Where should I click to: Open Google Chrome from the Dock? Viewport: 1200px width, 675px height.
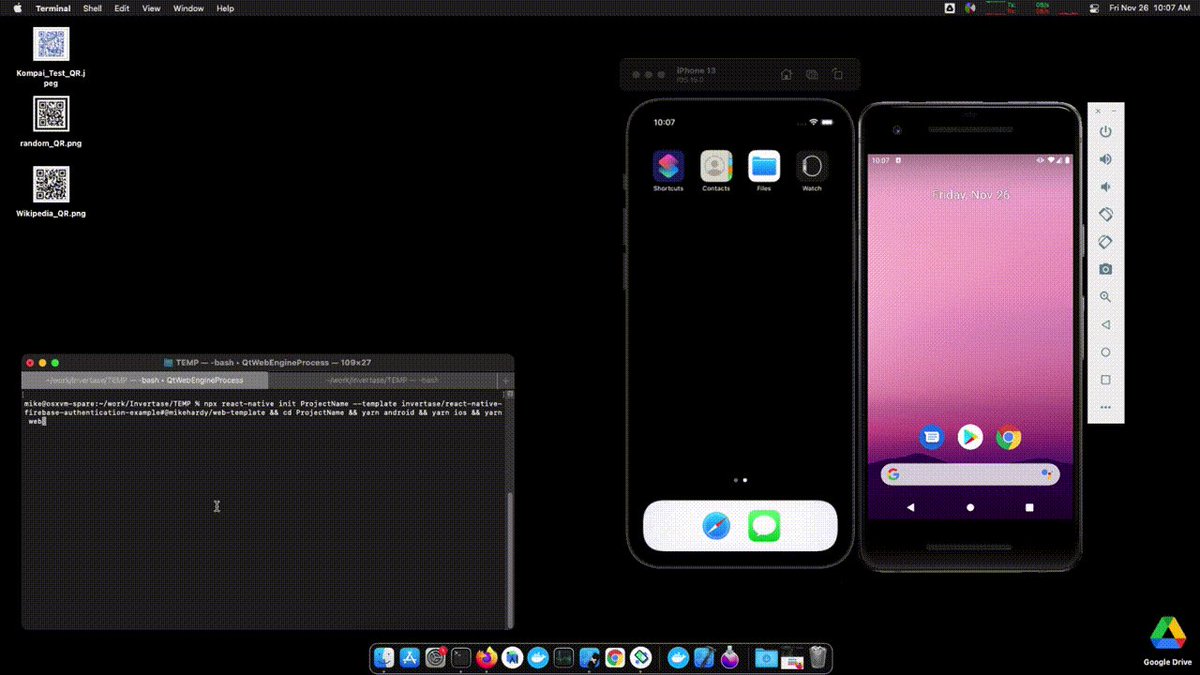[615, 657]
